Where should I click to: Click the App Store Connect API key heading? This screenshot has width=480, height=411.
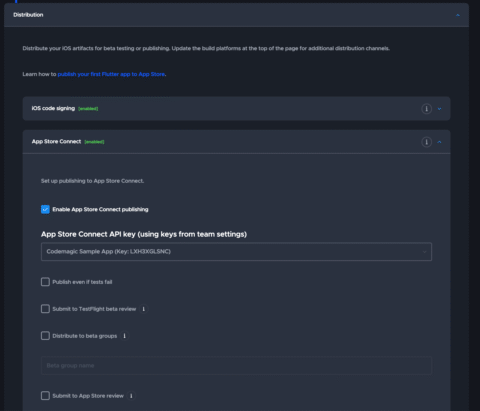[x=144, y=234]
